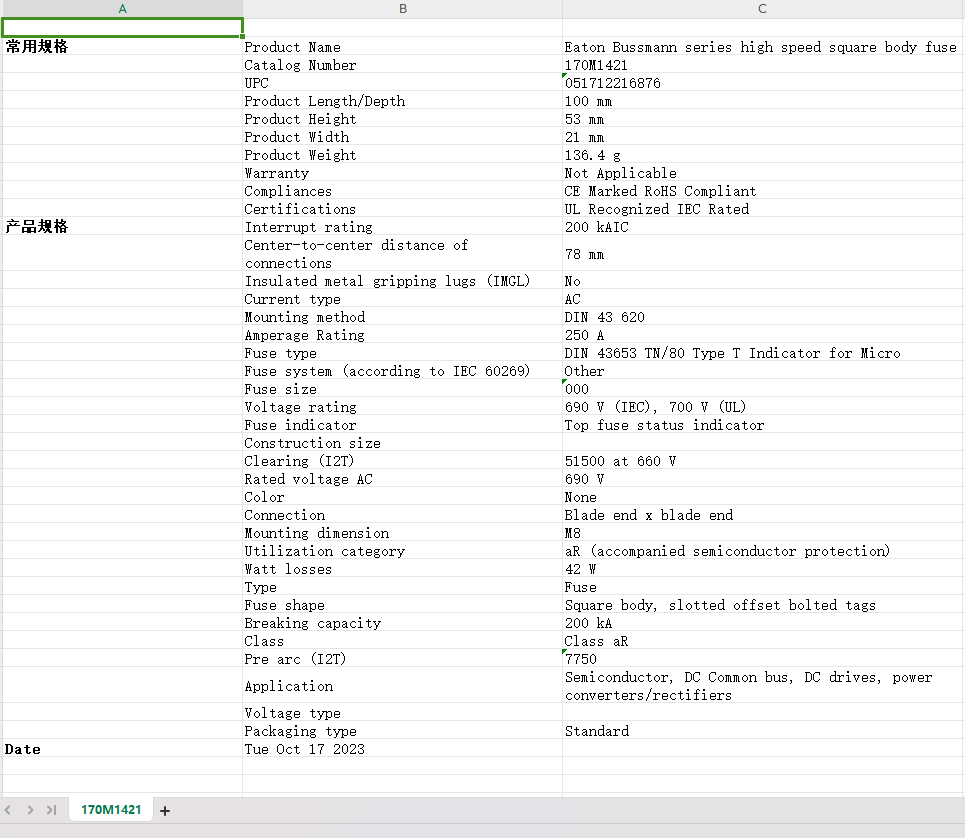Select the 'Rated voltage AC' cell
965x838 pixels.
[402, 479]
